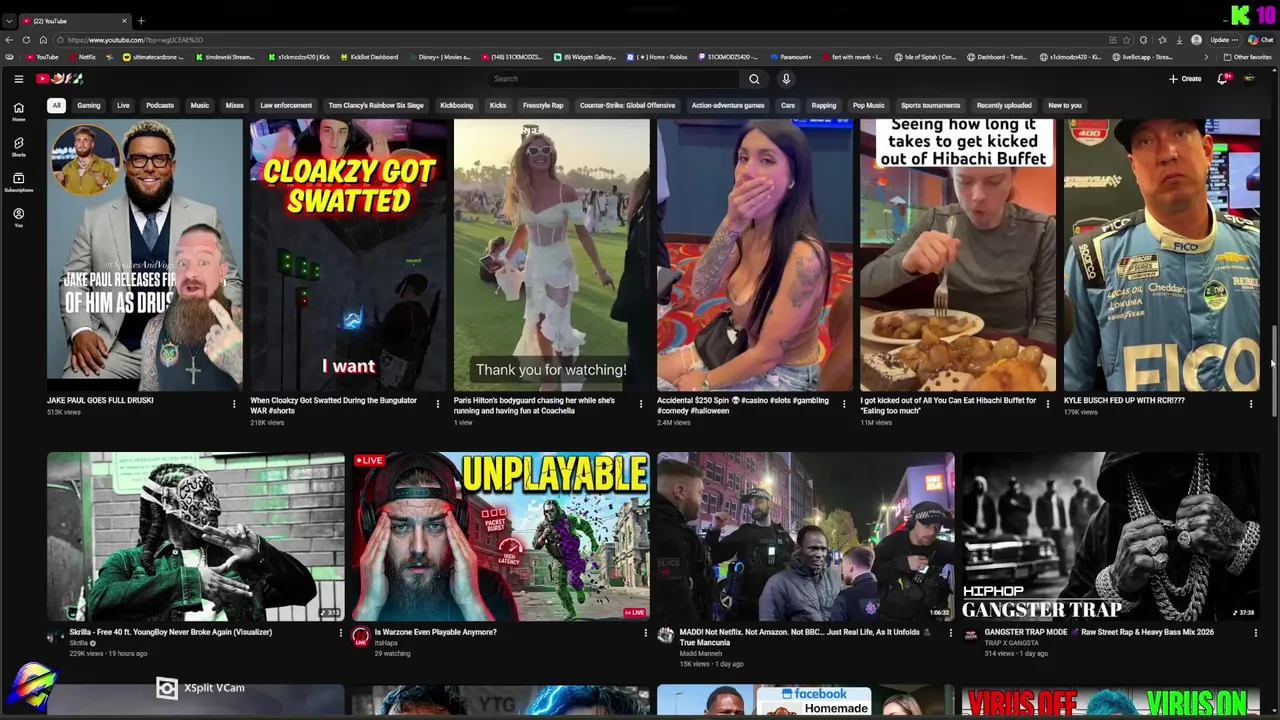Open browser extensions icon
Viewport: 1280px width, 720px height.
tap(1144, 40)
